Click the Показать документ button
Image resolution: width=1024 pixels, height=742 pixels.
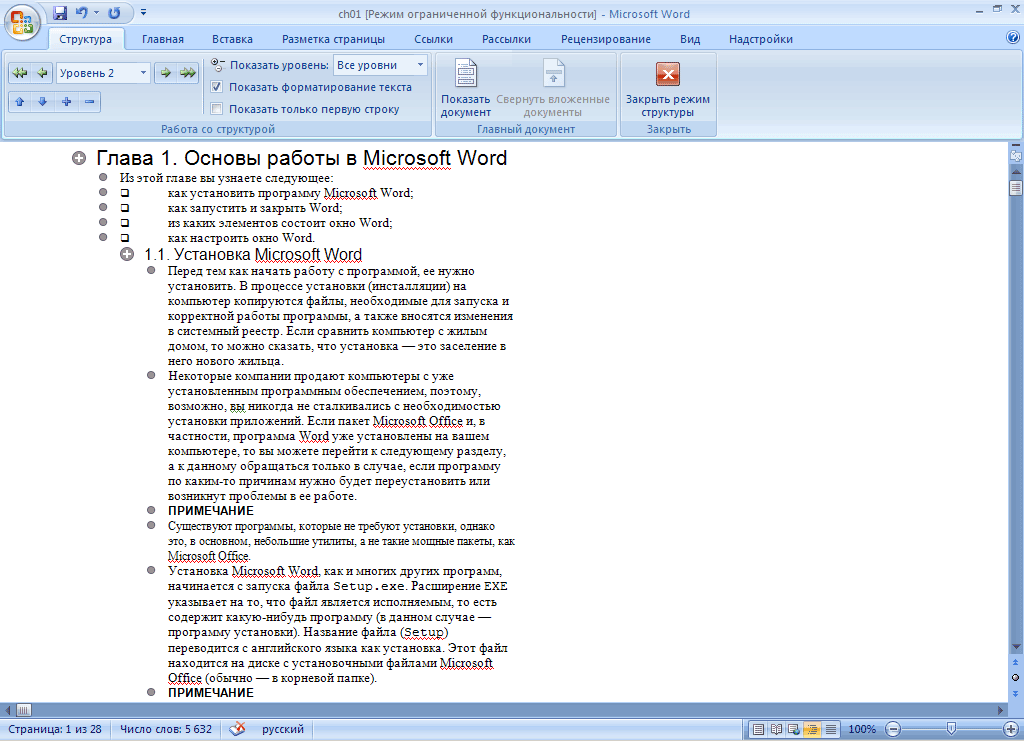466,88
